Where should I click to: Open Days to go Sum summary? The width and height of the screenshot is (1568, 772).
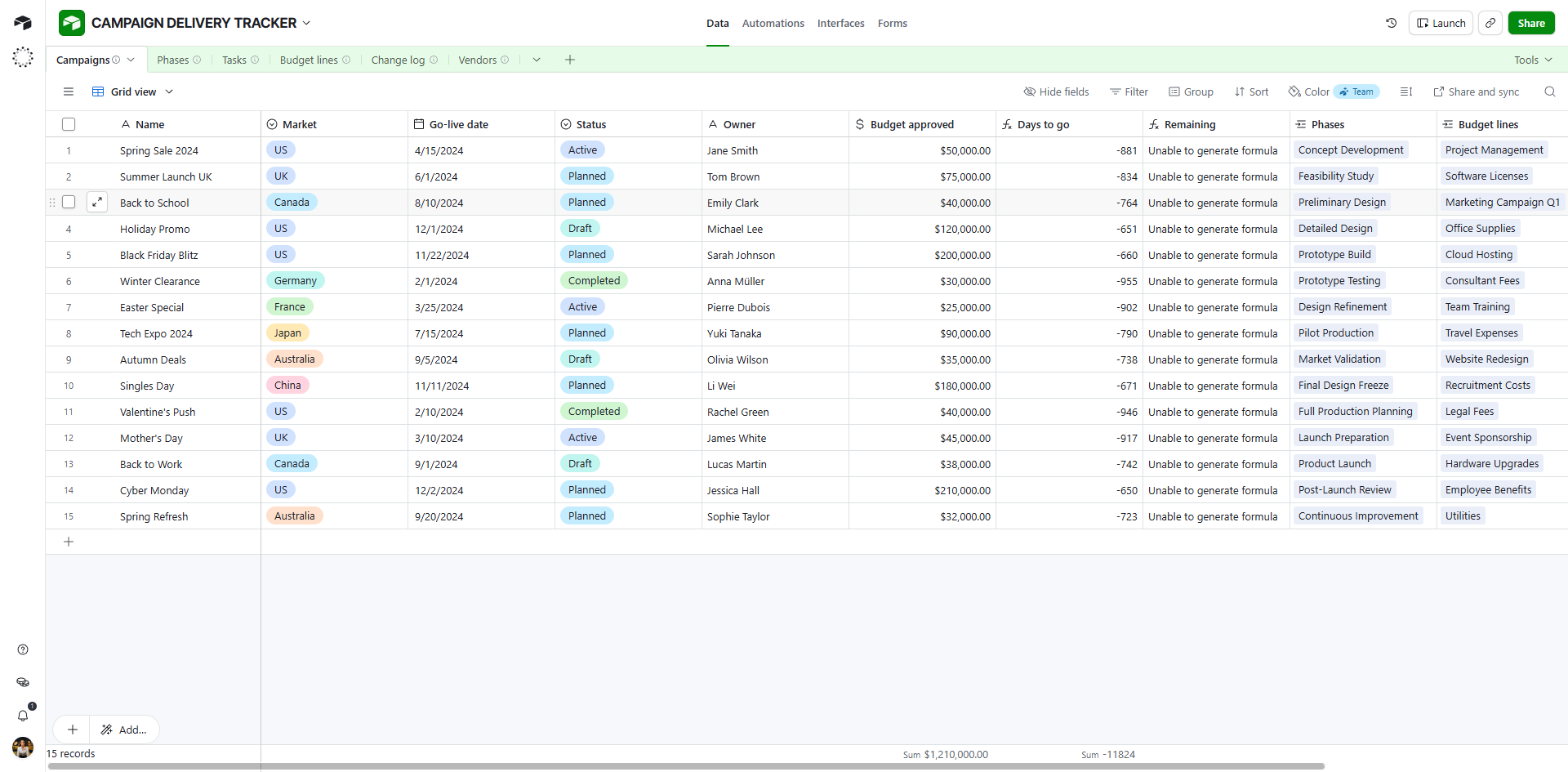click(x=1108, y=755)
